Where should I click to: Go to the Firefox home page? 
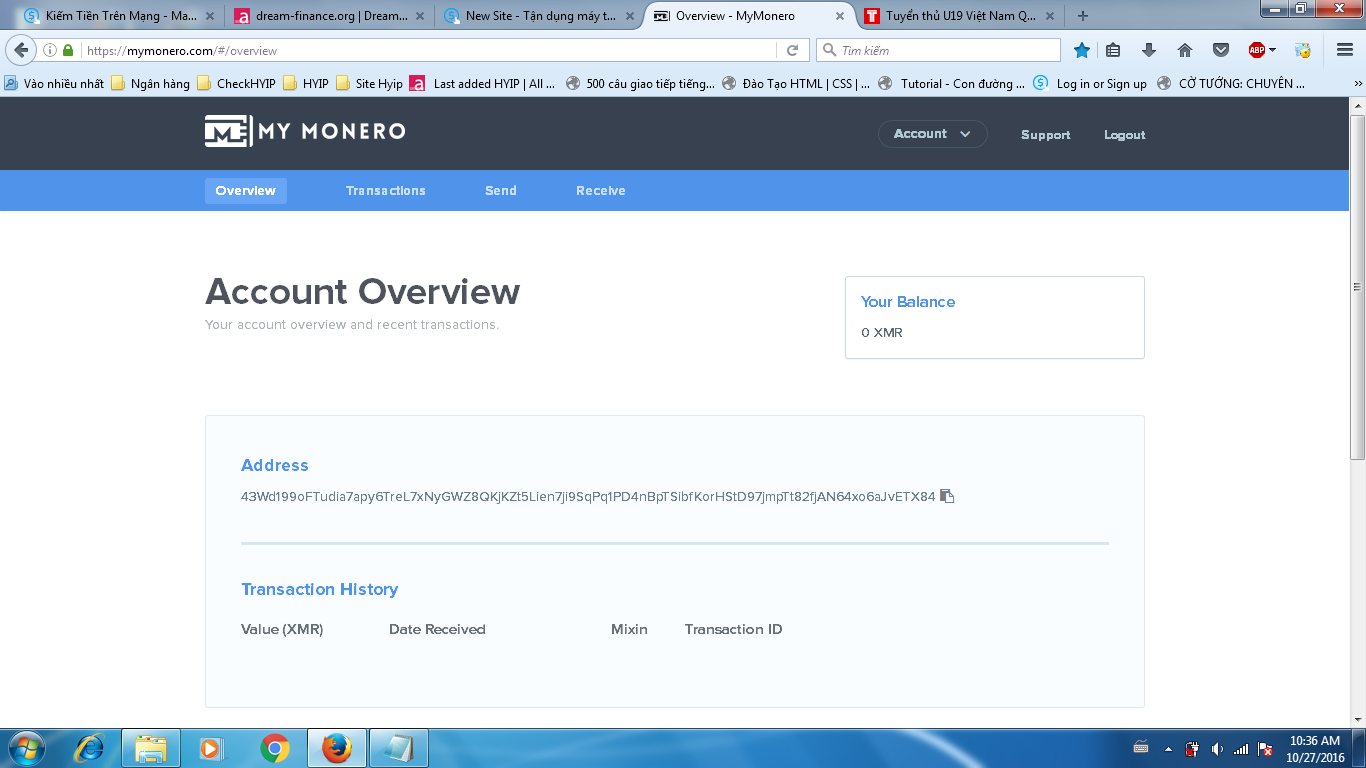point(1185,50)
